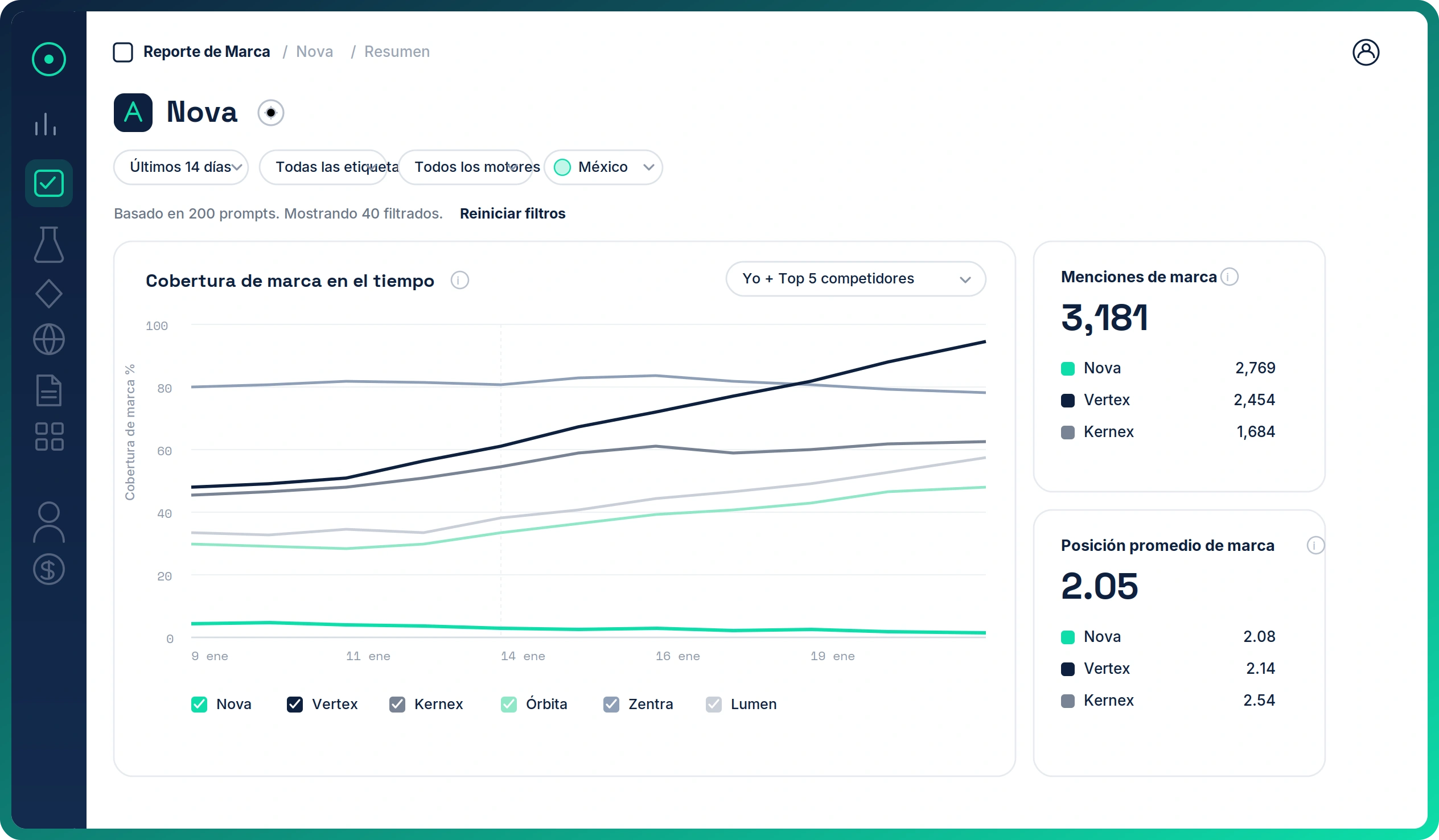Open the dollar sign billing icon

coord(48,569)
